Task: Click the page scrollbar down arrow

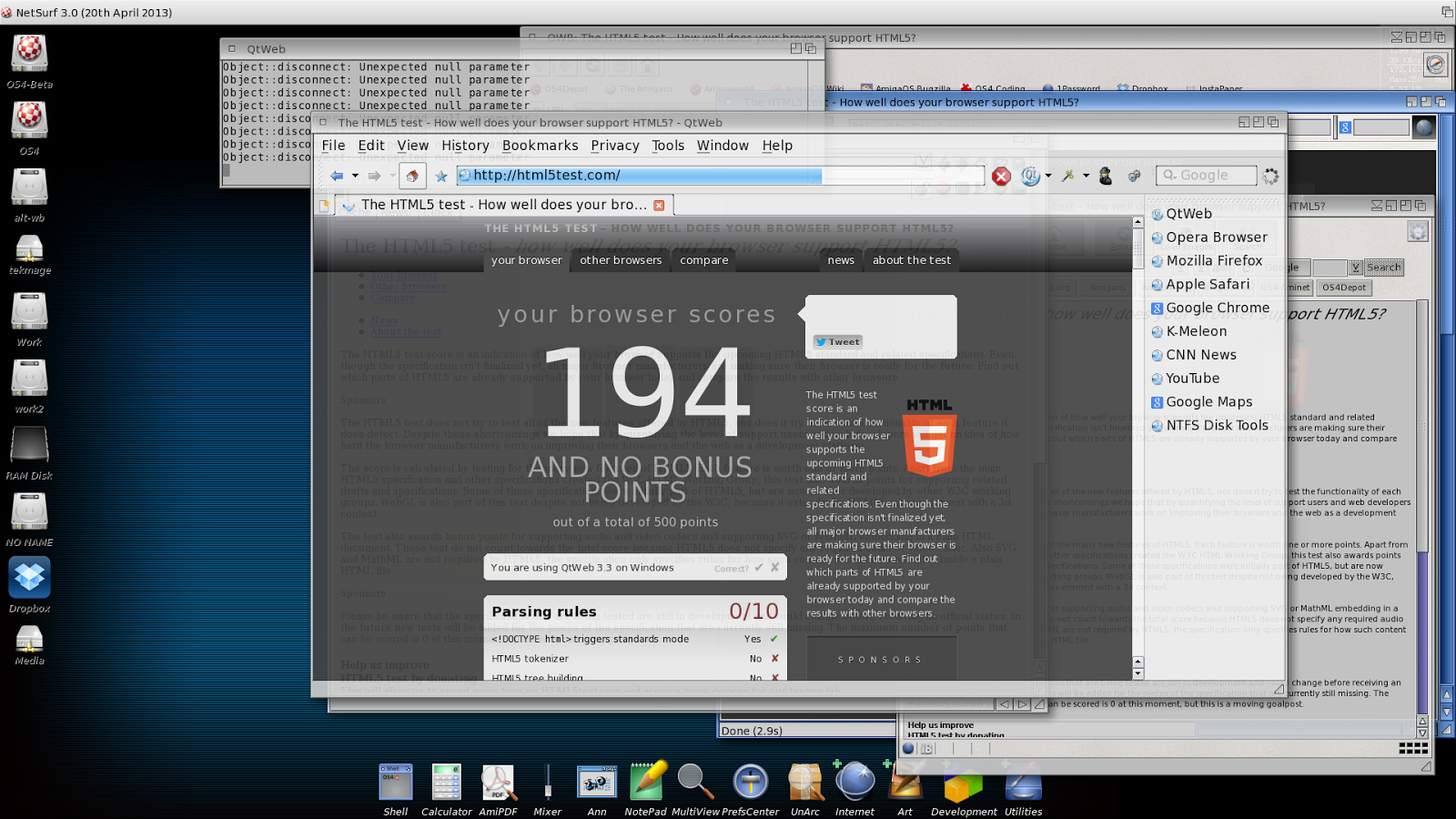Action: coord(1137,674)
